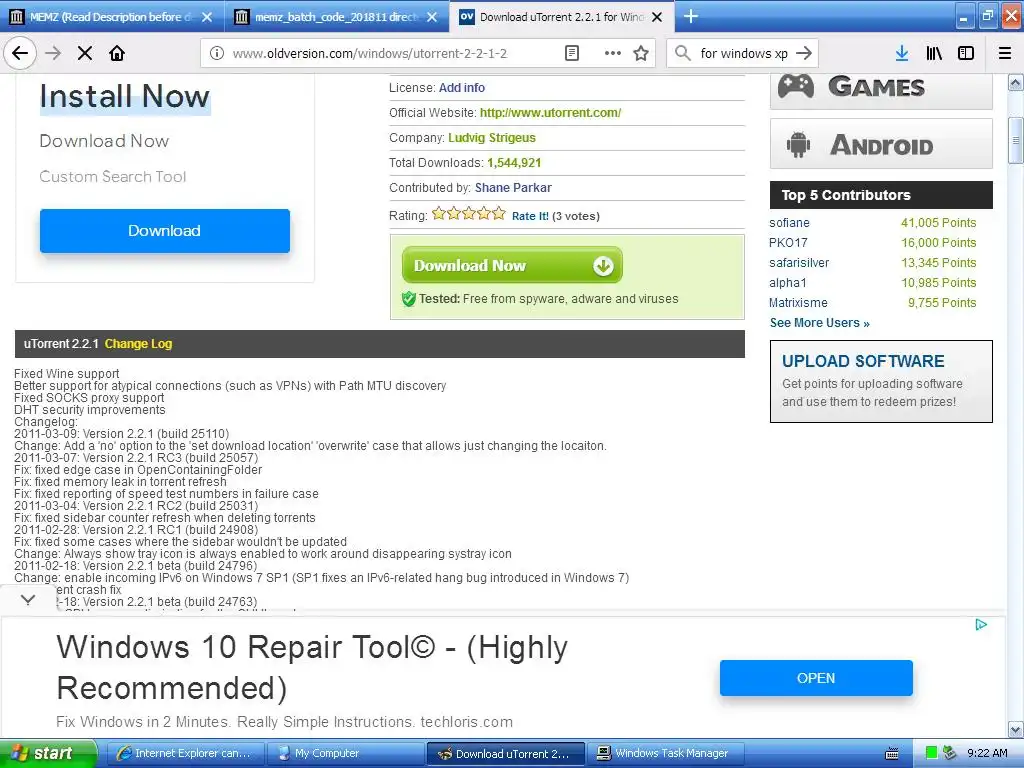
Task: Visit the utorrent.com official website link
Action: click(551, 112)
